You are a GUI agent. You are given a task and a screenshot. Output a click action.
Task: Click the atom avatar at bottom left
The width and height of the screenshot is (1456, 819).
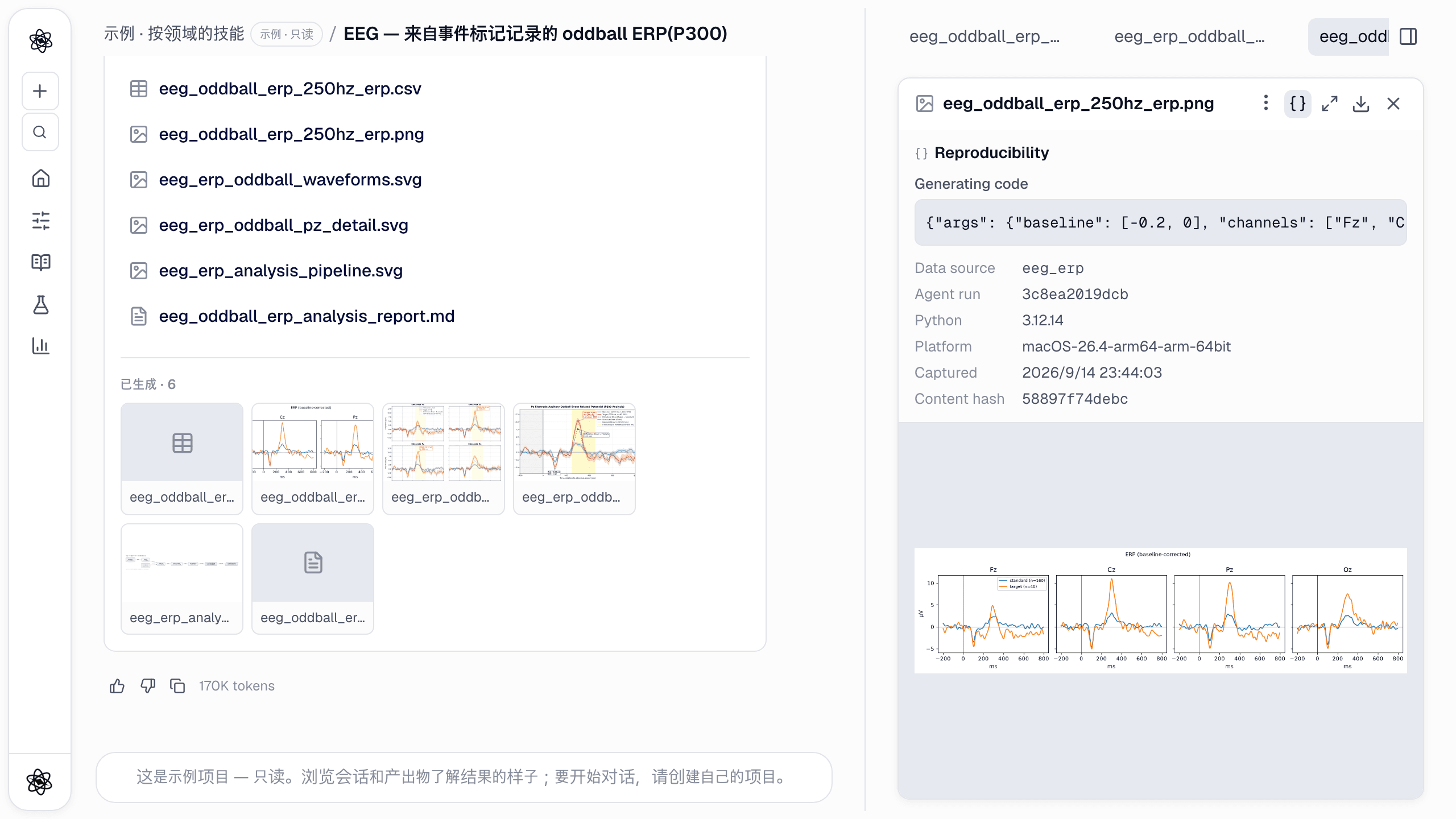(39, 781)
